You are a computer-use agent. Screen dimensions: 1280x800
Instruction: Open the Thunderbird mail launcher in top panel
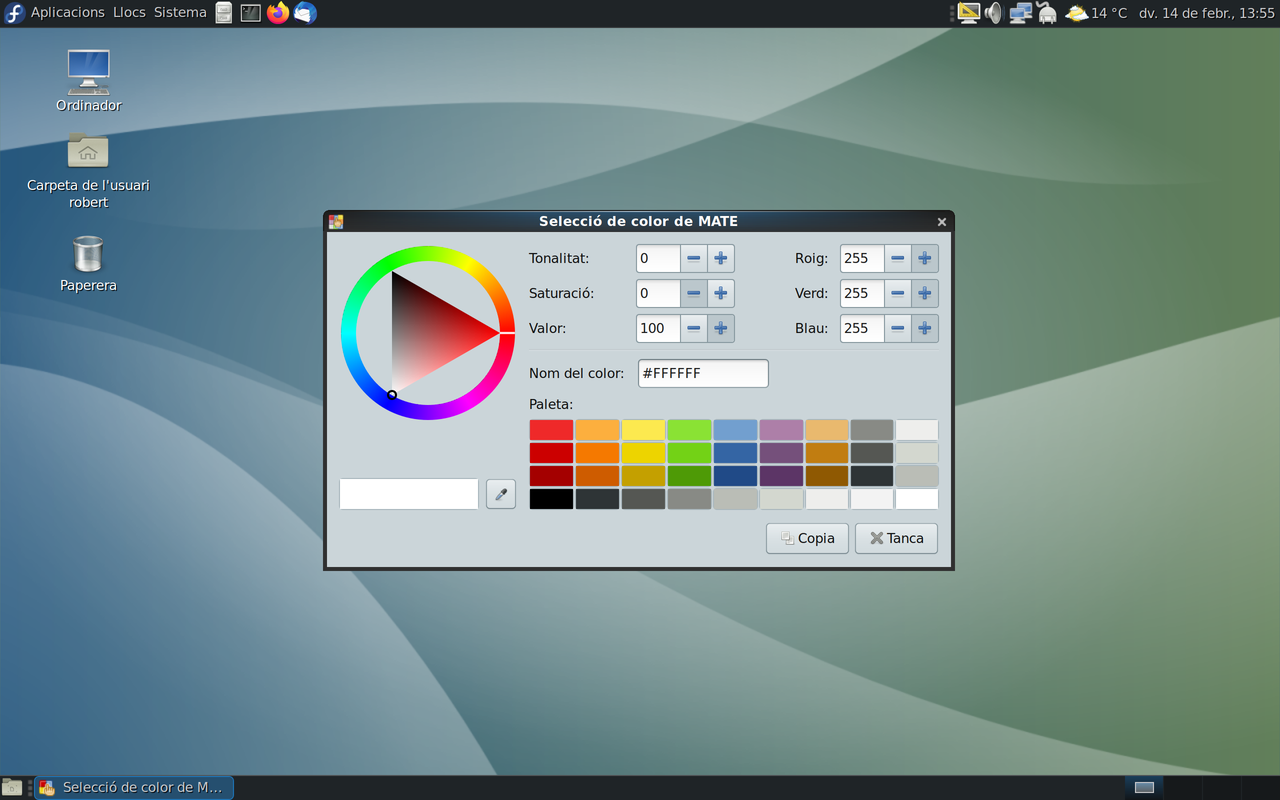(x=305, y=13)
